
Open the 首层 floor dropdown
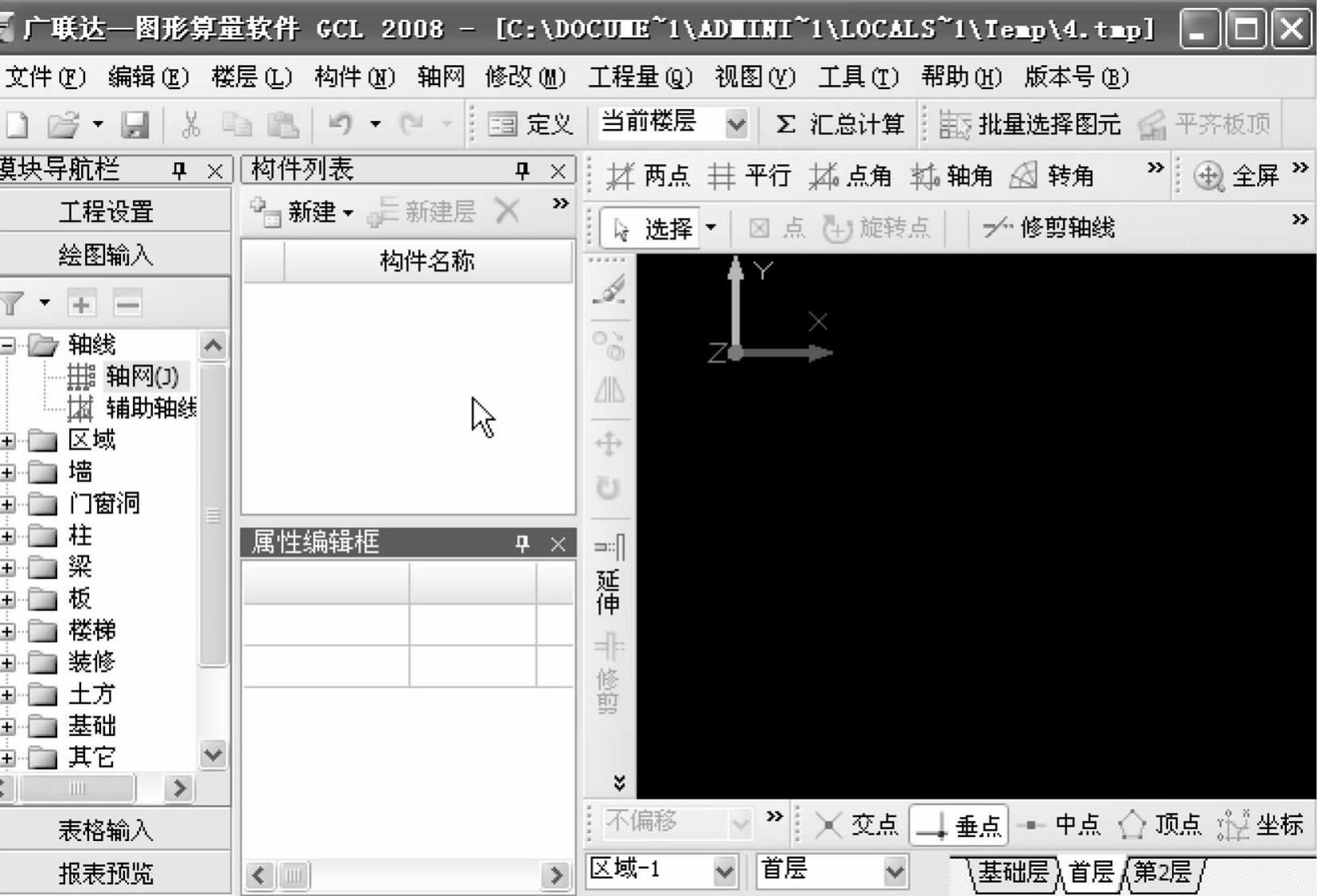tap(895, 871)
